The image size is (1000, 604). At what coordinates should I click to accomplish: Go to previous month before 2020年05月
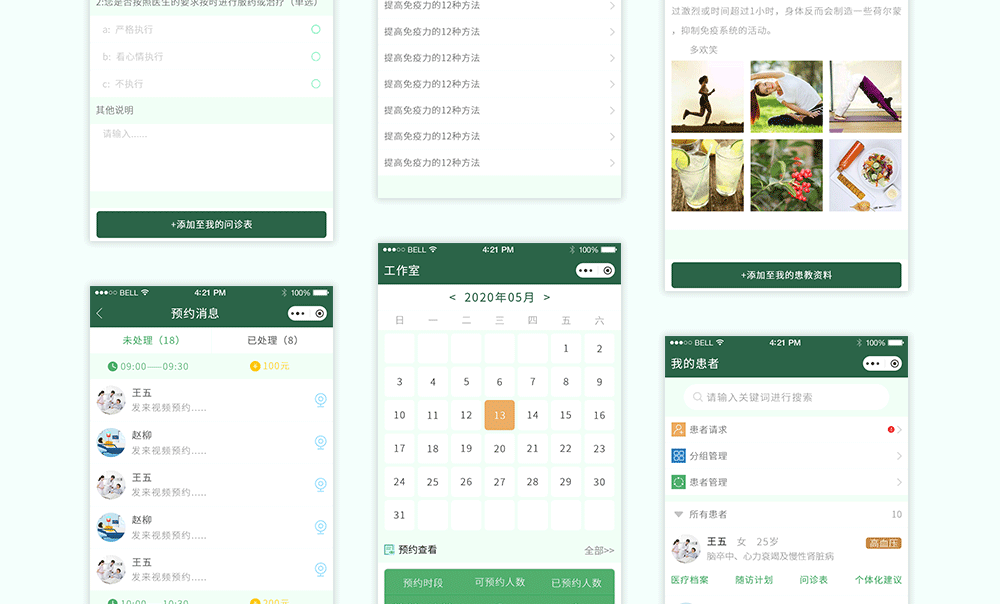click(452, 297)
